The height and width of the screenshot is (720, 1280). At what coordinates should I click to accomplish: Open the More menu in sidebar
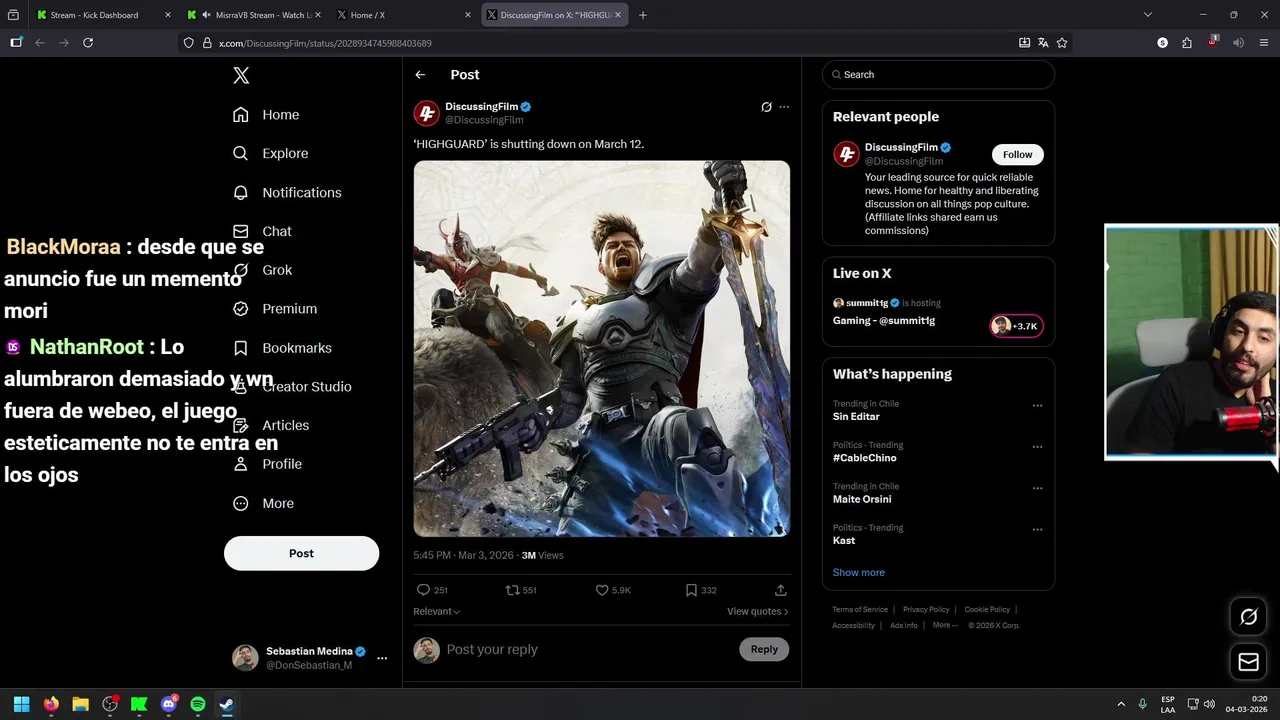point(263,503)
